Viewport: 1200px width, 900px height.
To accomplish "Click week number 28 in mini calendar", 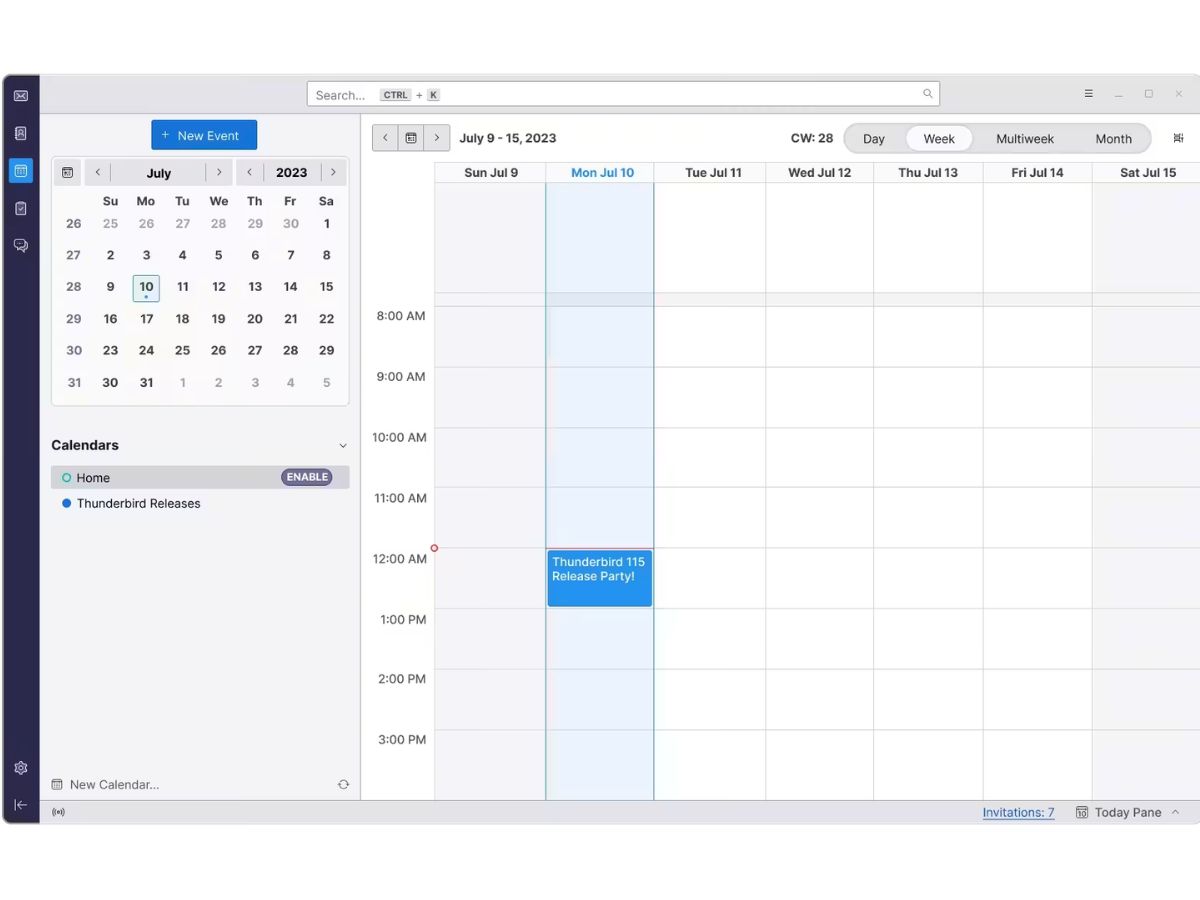I will click(74, 287).
